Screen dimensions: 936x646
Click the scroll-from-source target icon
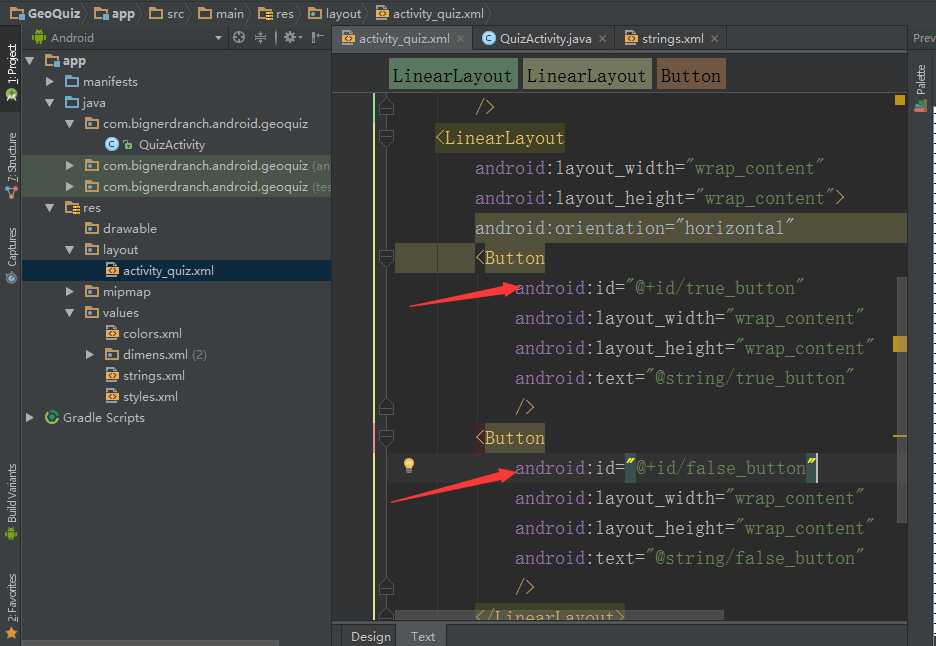pyautogui.click(x=239, y=38)
